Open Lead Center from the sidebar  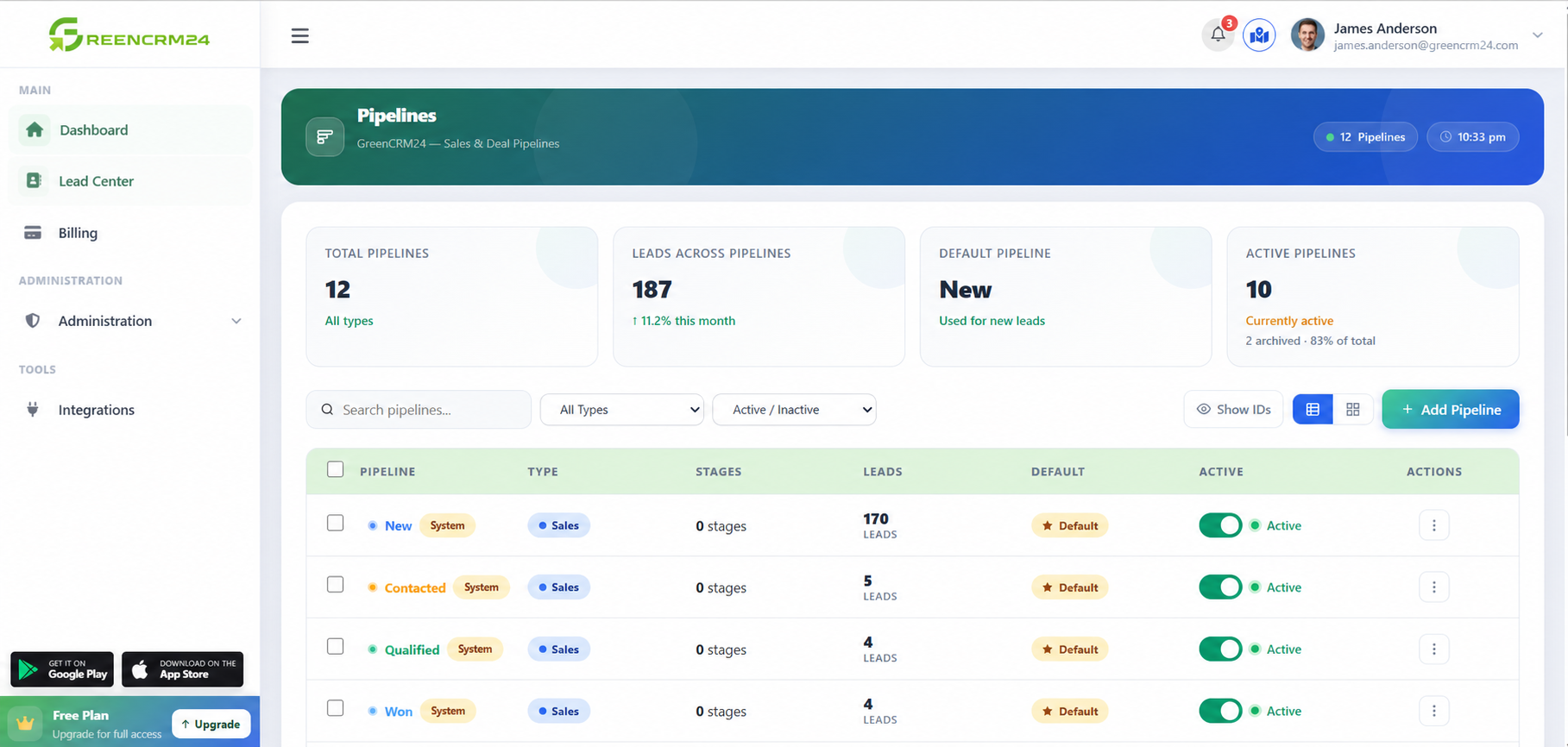tap(130, 181)
